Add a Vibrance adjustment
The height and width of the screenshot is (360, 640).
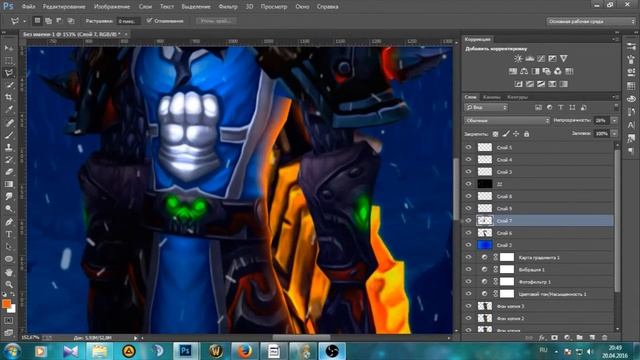pos(564,59)
